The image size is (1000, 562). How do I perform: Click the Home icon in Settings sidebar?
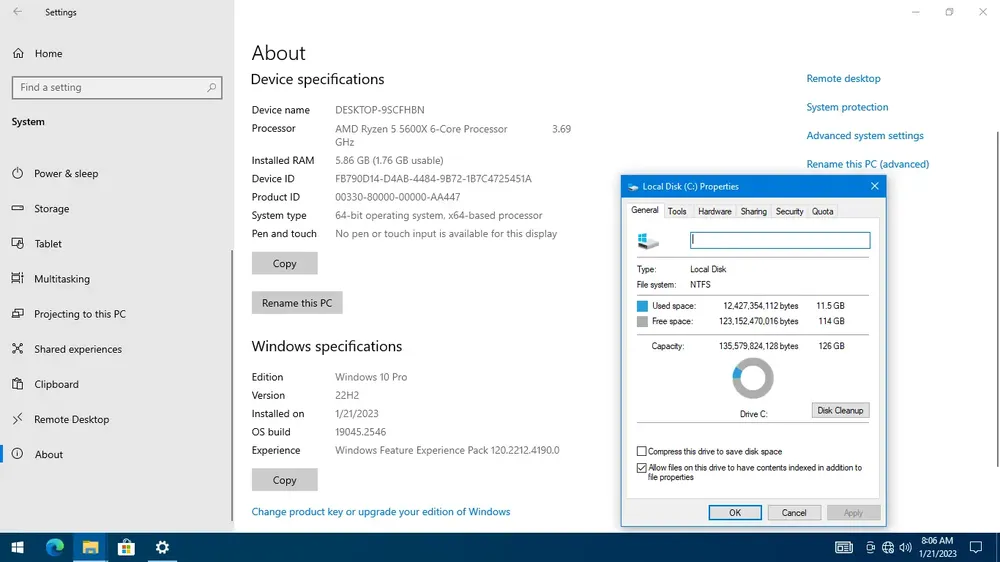click(17, 53)
